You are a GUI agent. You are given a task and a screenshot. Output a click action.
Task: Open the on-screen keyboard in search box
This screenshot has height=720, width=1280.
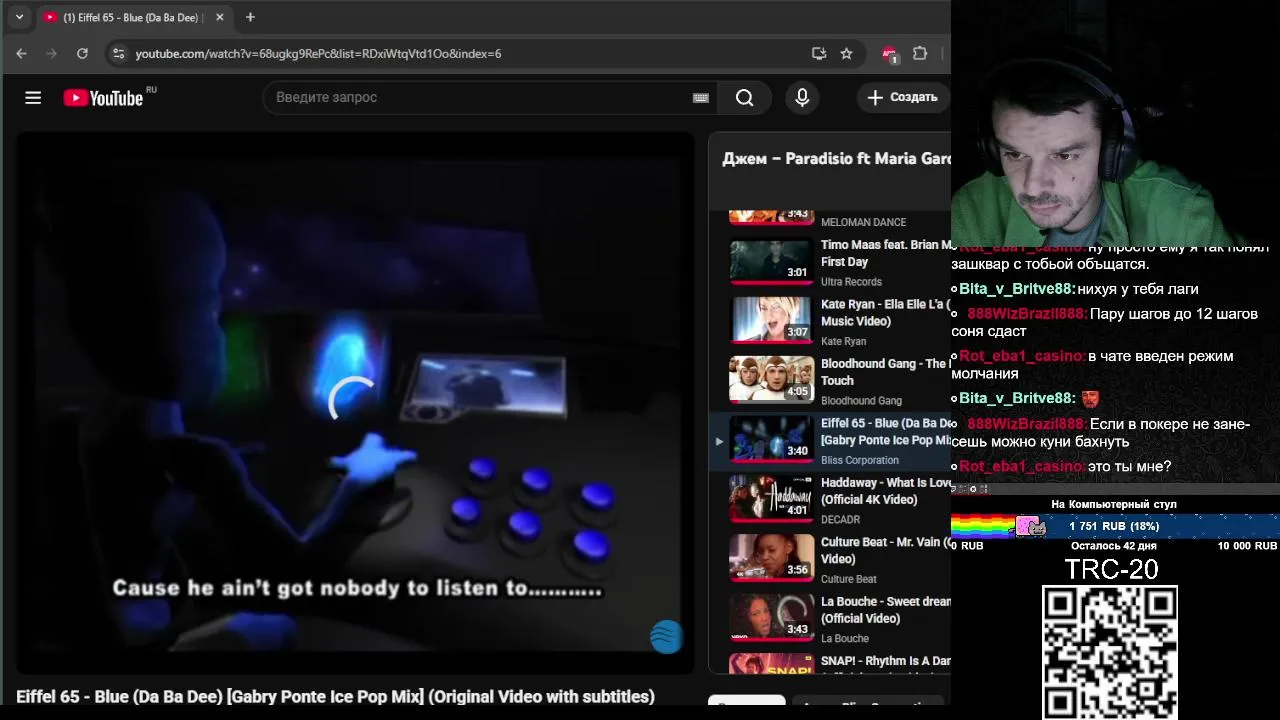pos(700,97)
